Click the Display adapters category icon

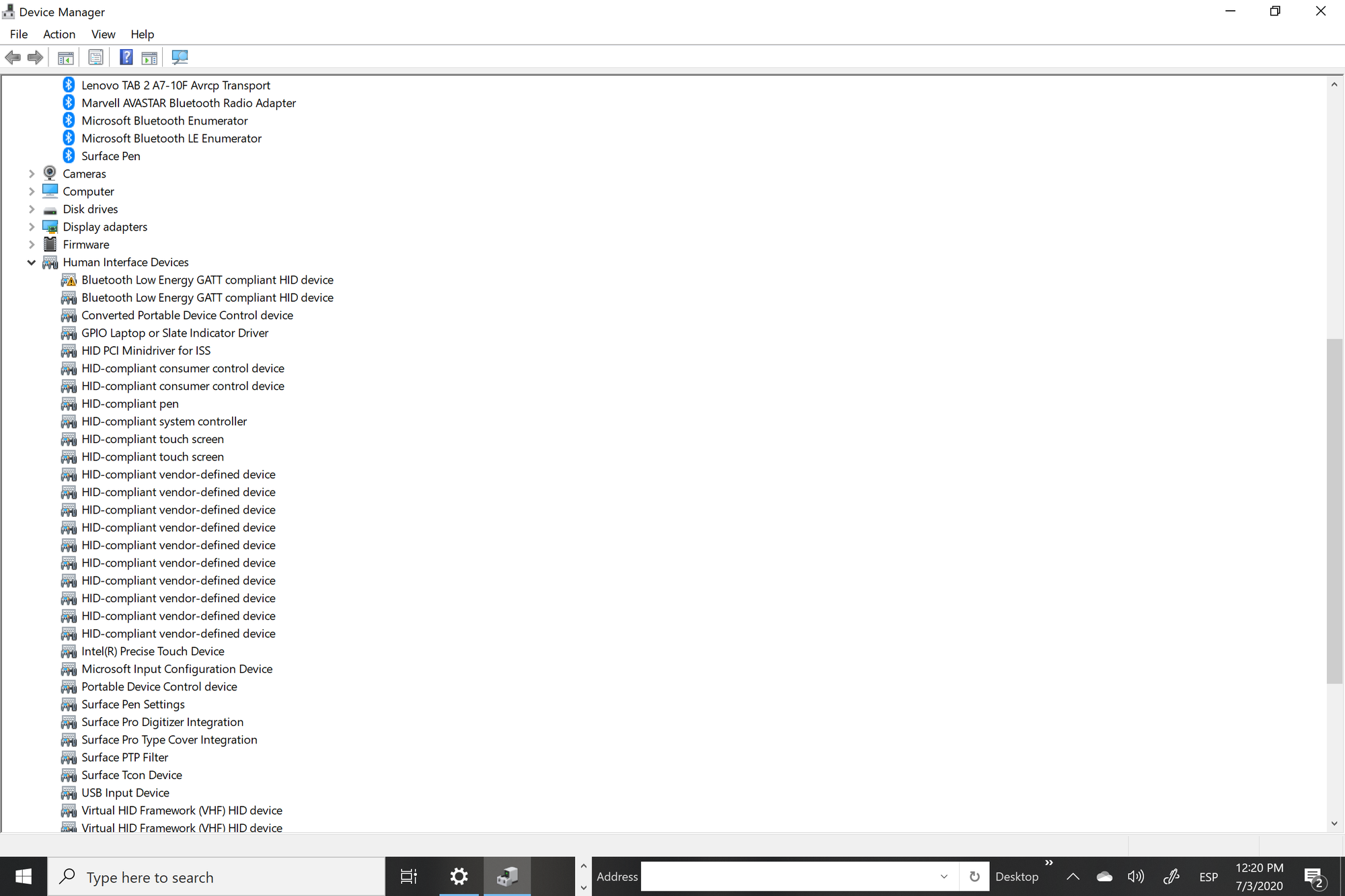click(x=50, y=227)
